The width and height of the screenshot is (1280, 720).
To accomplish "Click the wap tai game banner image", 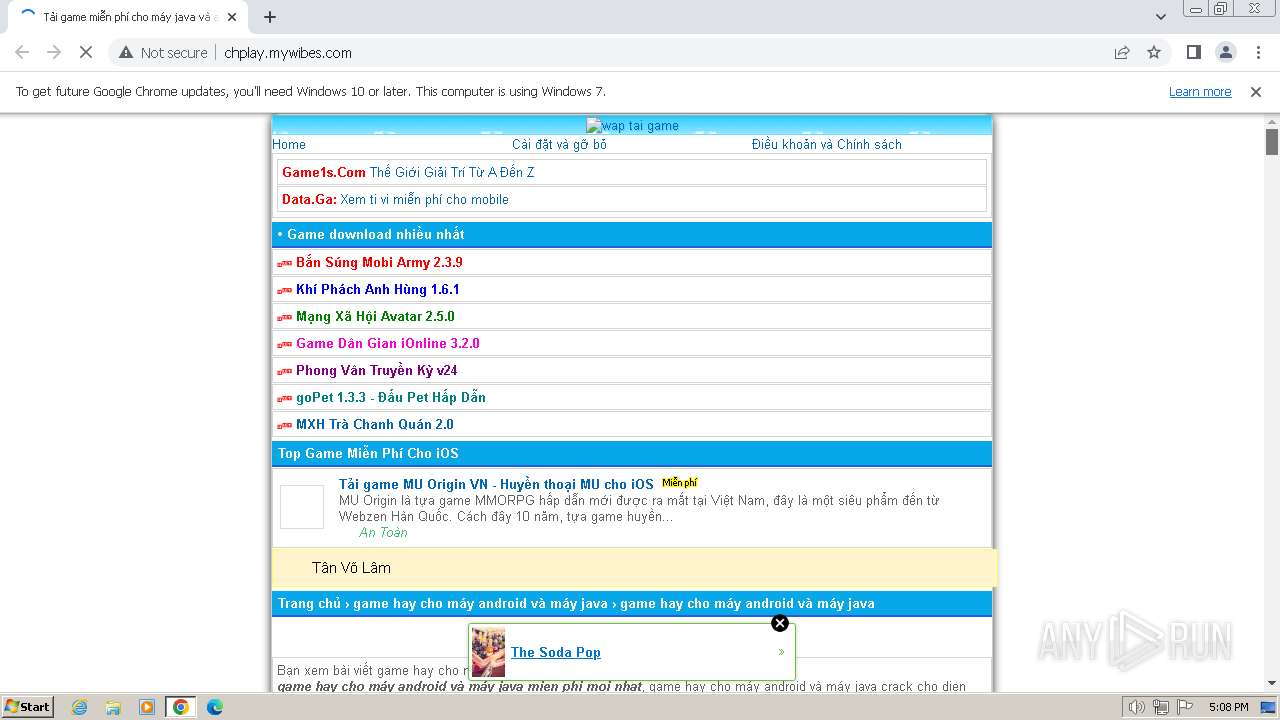I will (x=632, y=126).
